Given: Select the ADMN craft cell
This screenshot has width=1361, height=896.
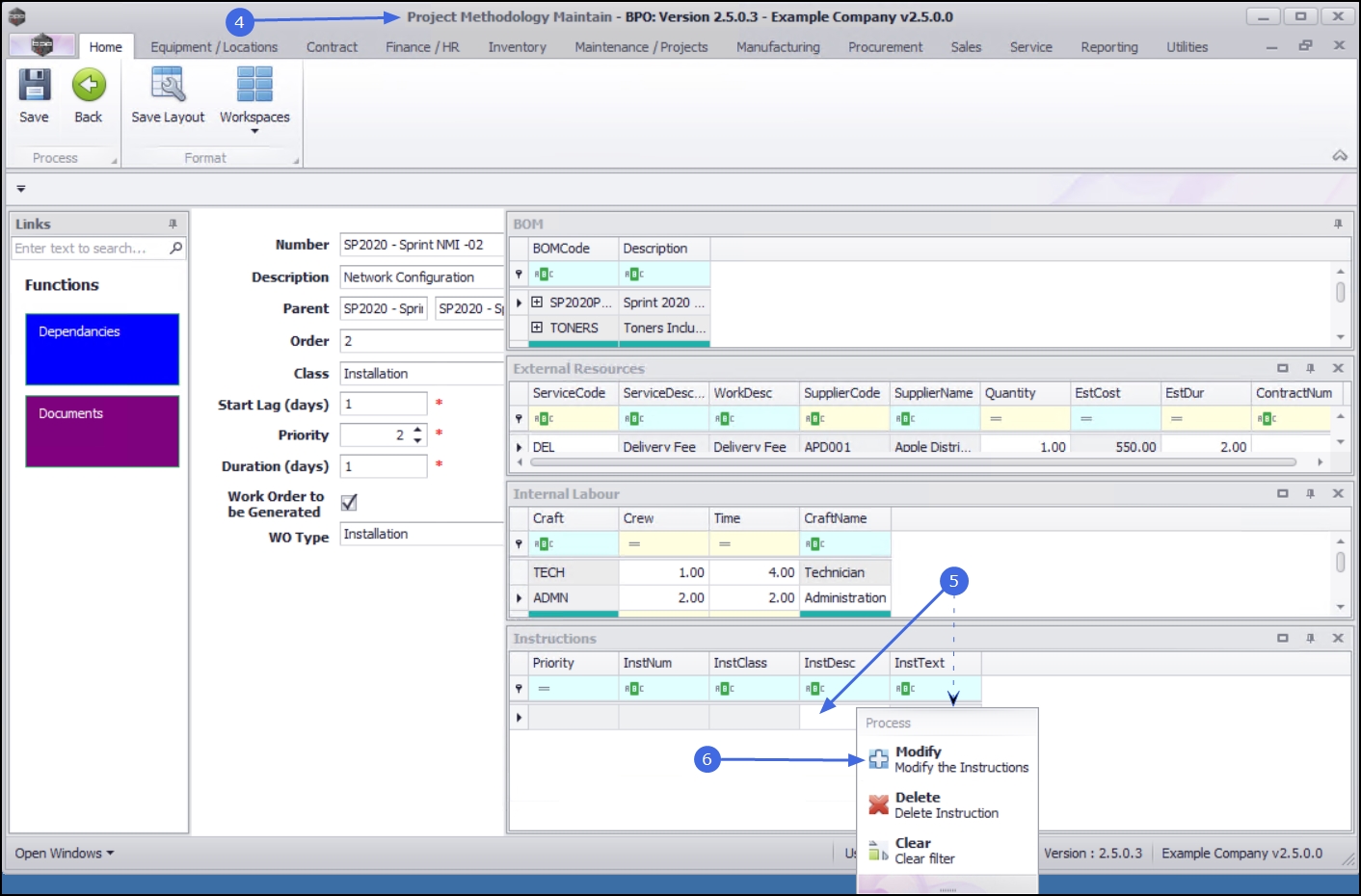Looking at the screenshot, I should (x=574, y=597).
